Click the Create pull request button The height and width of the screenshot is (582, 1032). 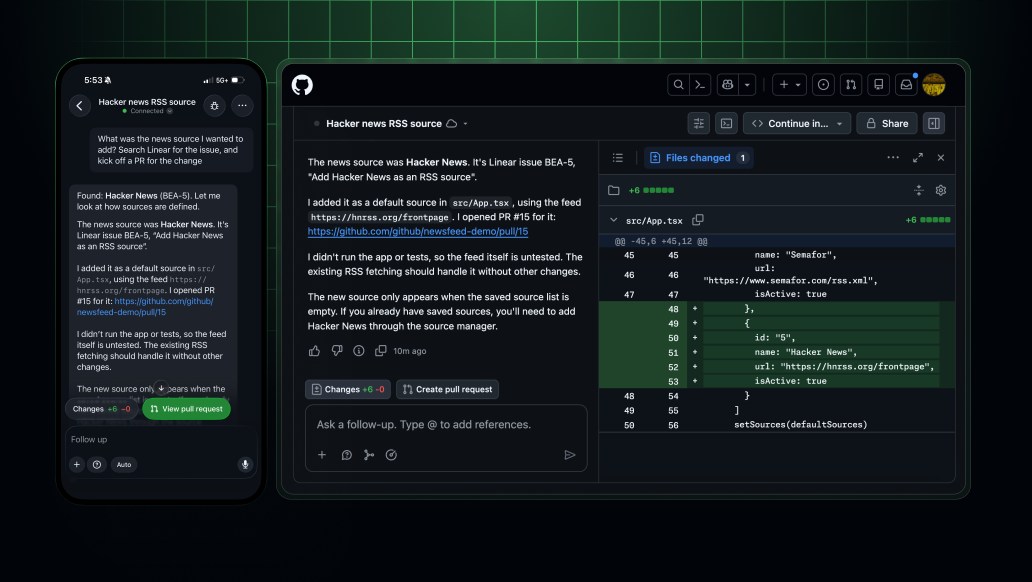coord(448,389)
